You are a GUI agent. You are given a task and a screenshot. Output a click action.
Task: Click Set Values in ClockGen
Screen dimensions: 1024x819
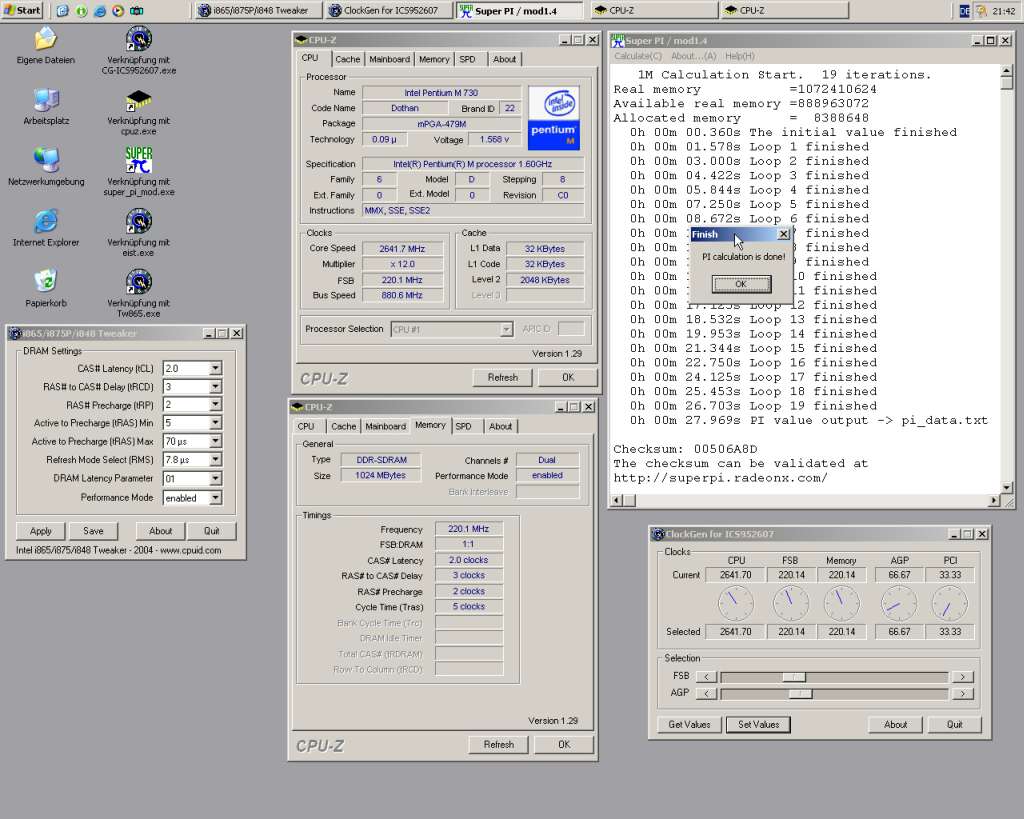pos(758,724)
